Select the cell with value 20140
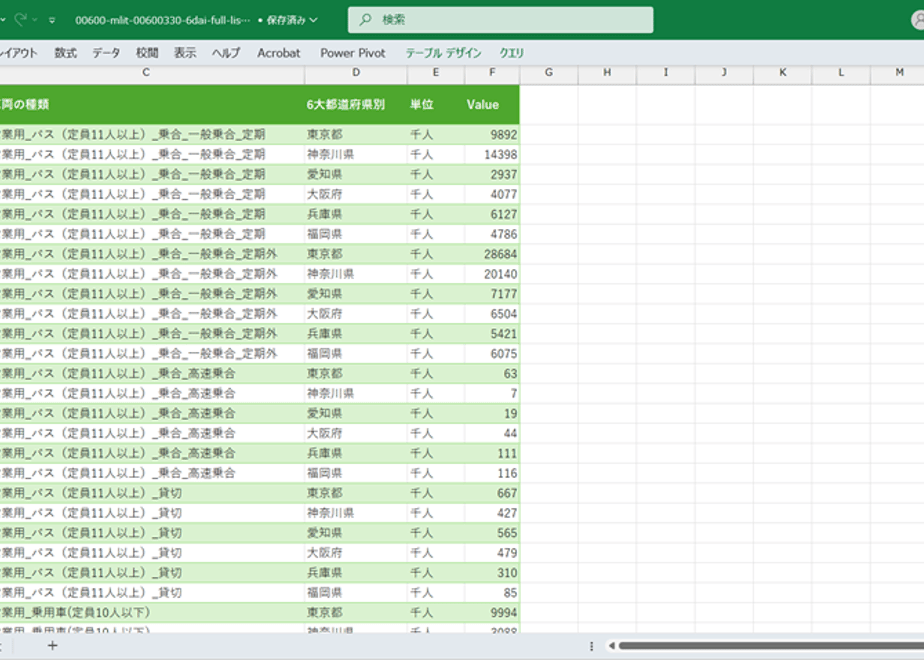The width and height of the screenshot is (924, 660). pyautogui.click(x=492, y=274)
